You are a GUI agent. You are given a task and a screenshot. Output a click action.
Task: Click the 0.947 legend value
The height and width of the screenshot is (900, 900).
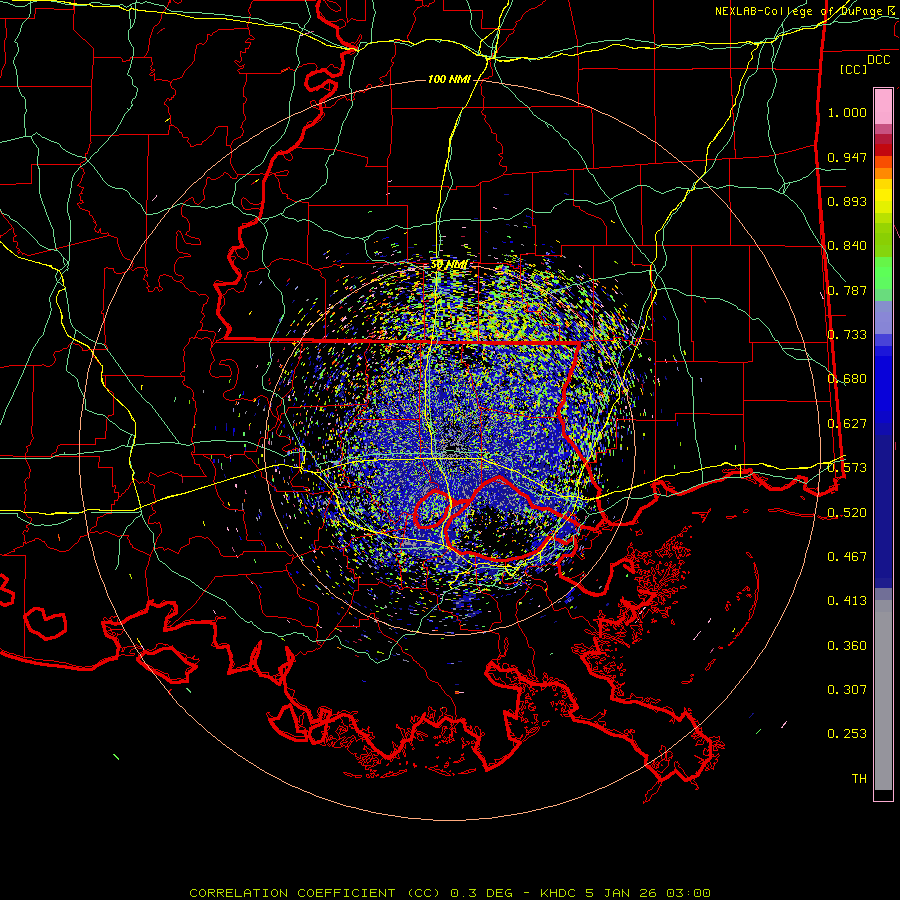tap(847, 157)
